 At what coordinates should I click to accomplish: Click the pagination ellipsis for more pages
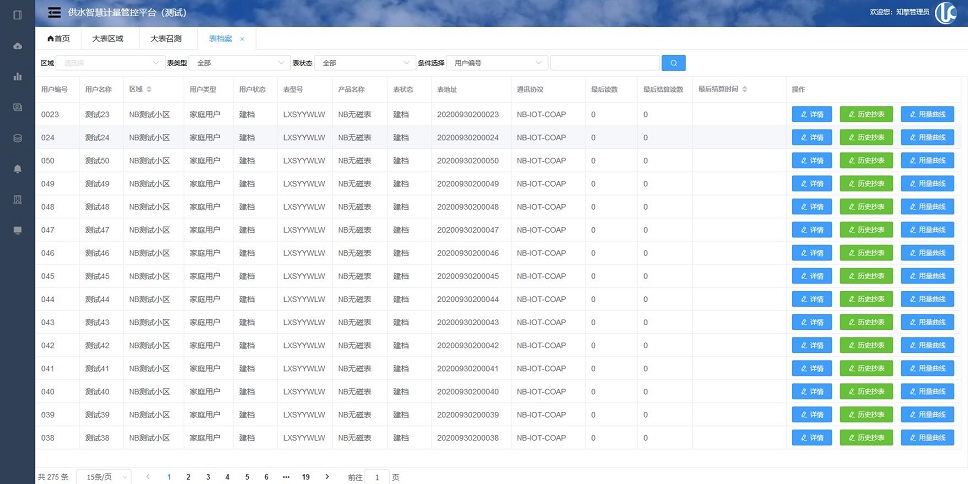tap(286, 477)
